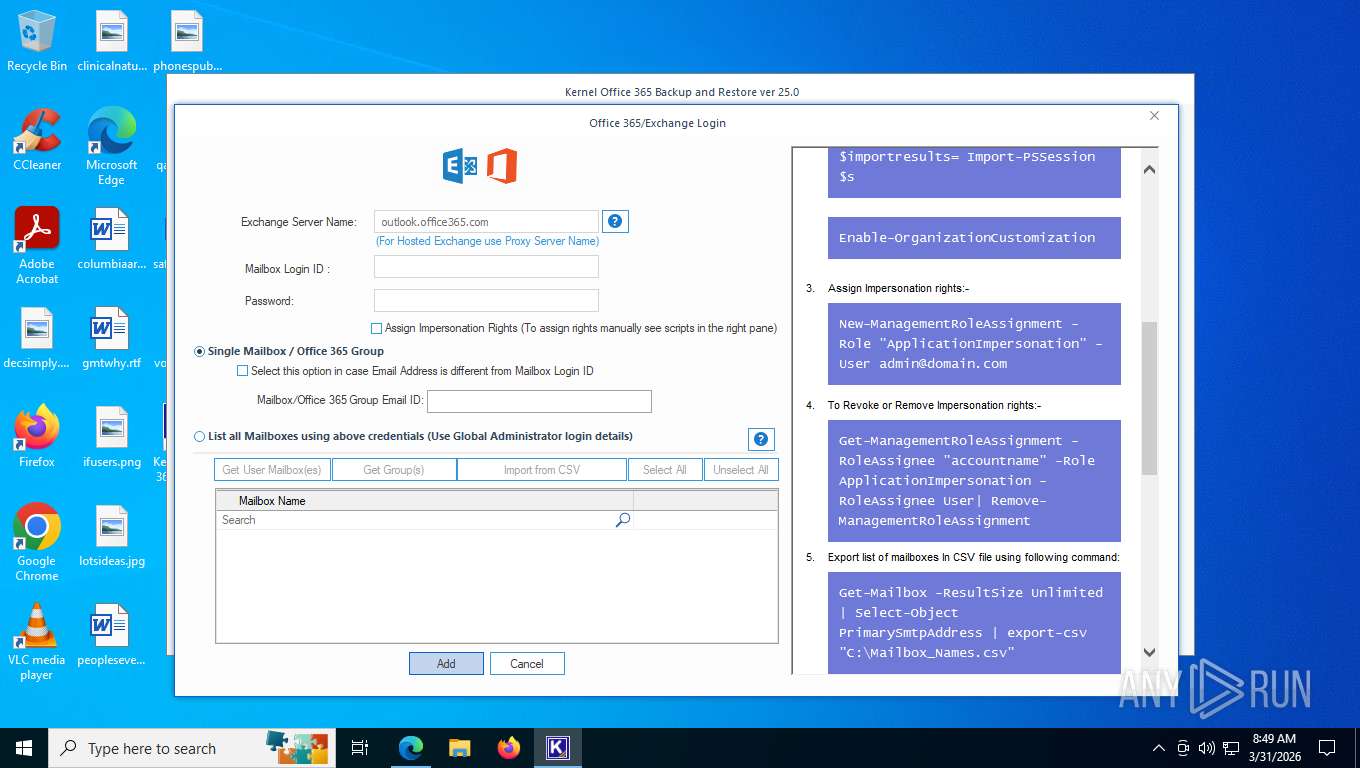This screenshot has width=1360, height=768.
Task: Click scroll down arrow in scripts pane
Action: (1149, 652)
